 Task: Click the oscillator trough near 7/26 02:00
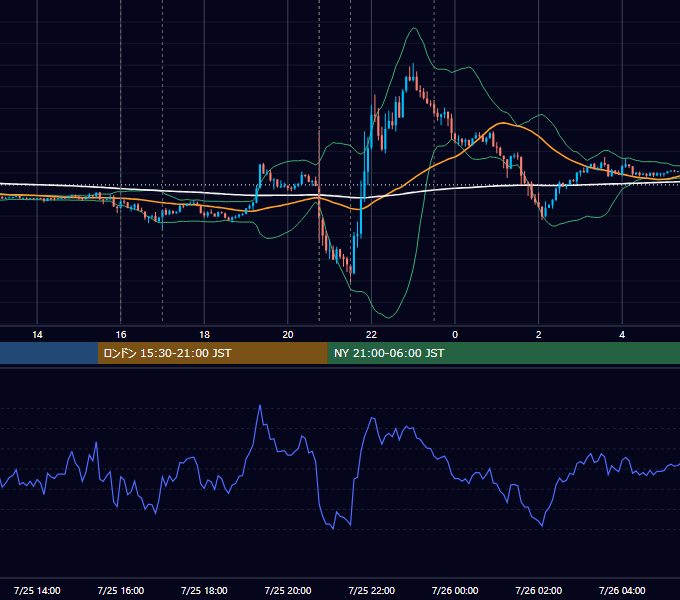coord(542,526)
